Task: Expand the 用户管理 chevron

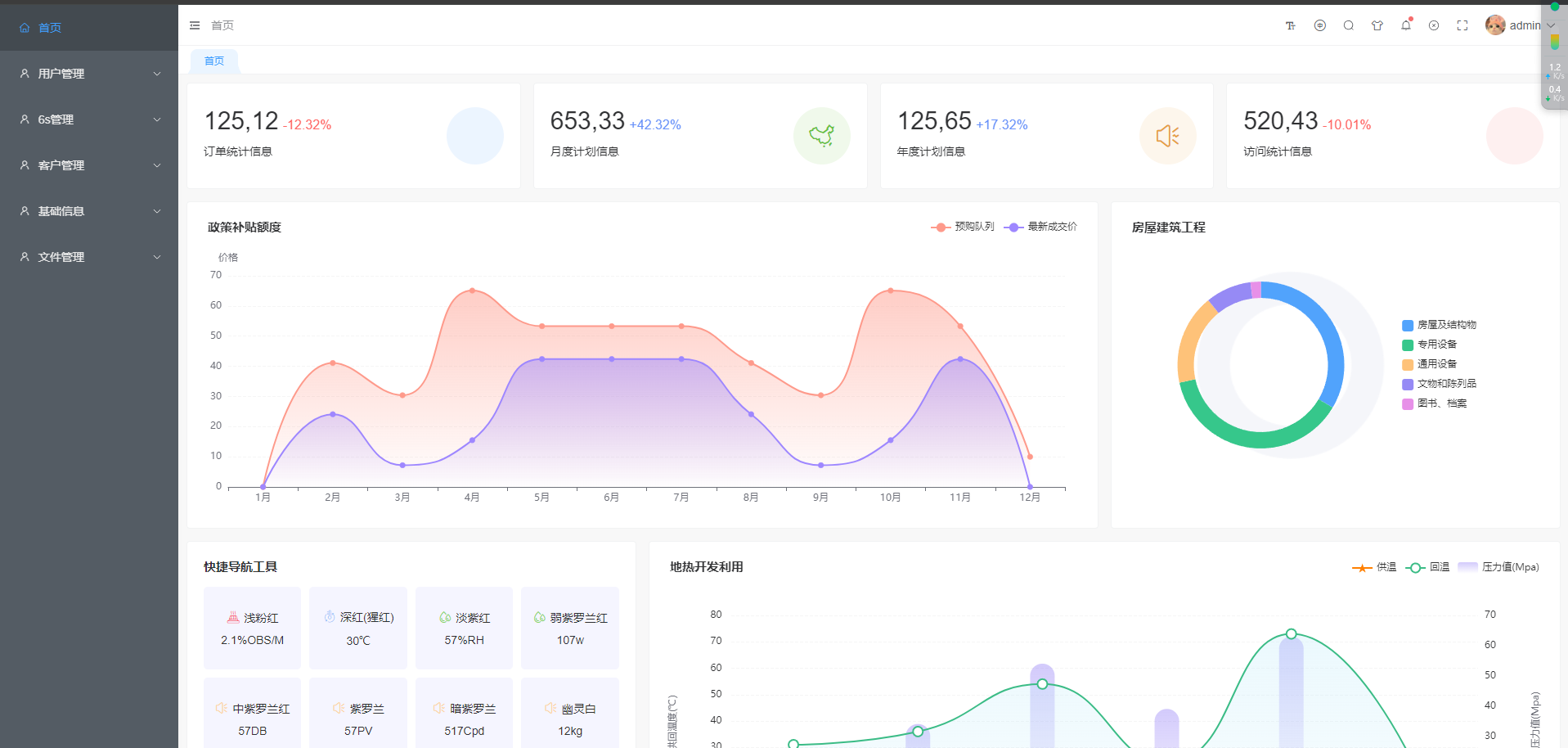Action: [x=157, y=74]
